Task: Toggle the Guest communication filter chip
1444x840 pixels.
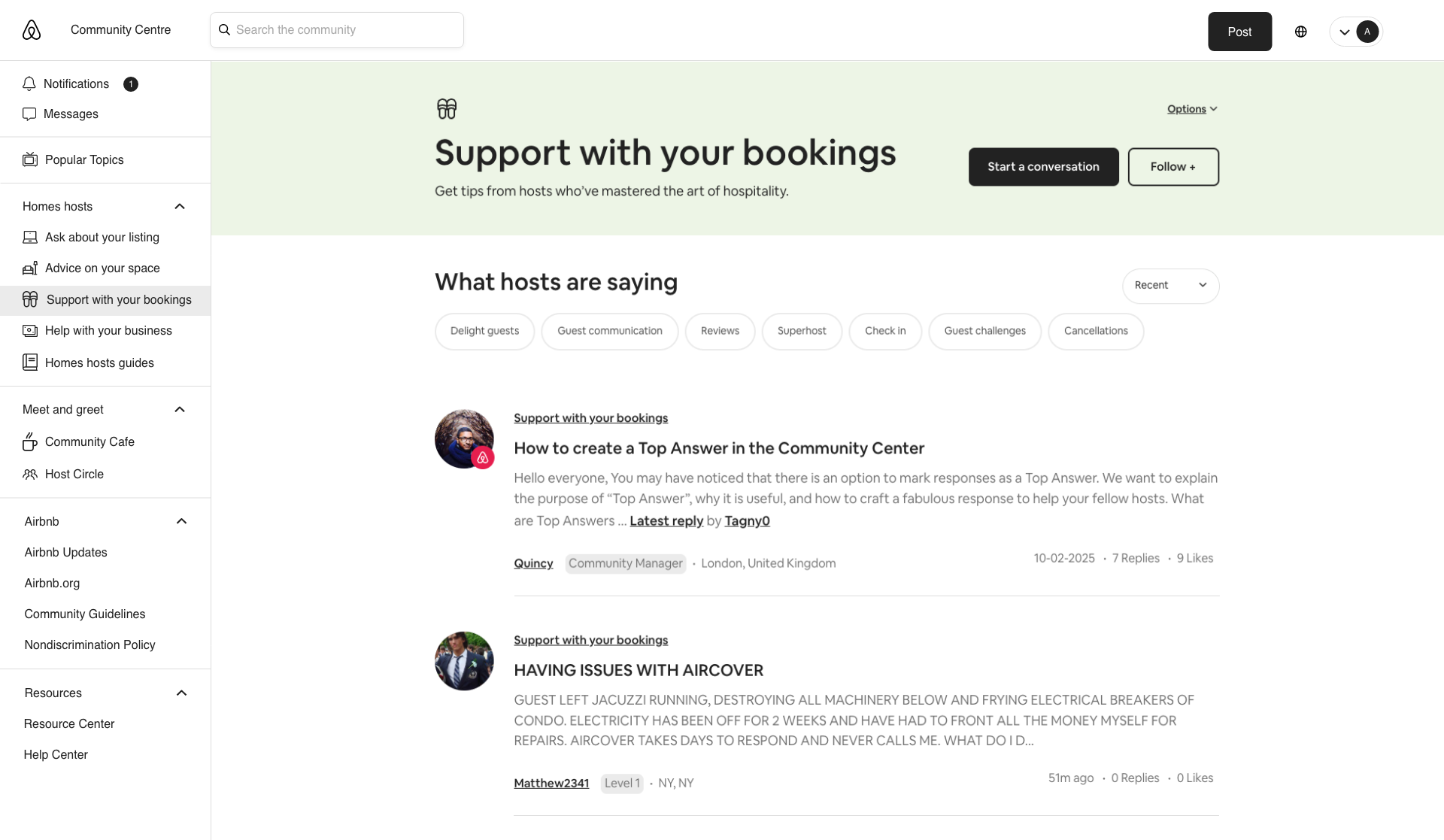Action: coord(609,331)
